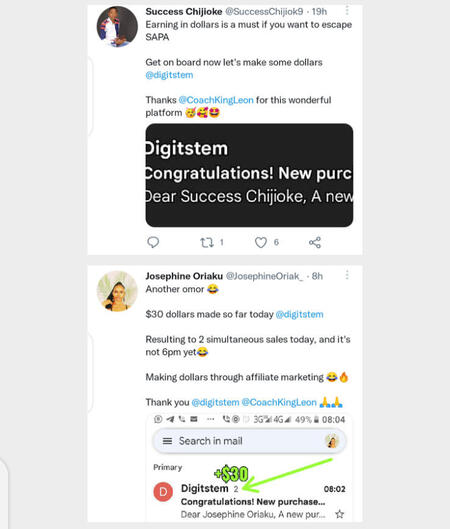Open @digitstem mention in Success's tweet

(169, 75)
